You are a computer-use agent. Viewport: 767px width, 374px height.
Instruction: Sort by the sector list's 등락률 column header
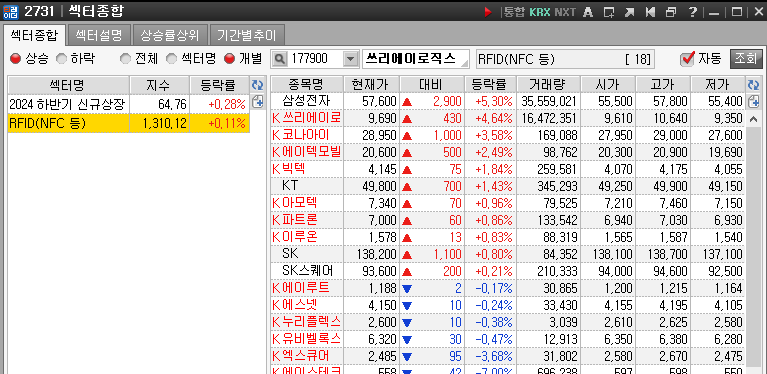coord(220,85)
